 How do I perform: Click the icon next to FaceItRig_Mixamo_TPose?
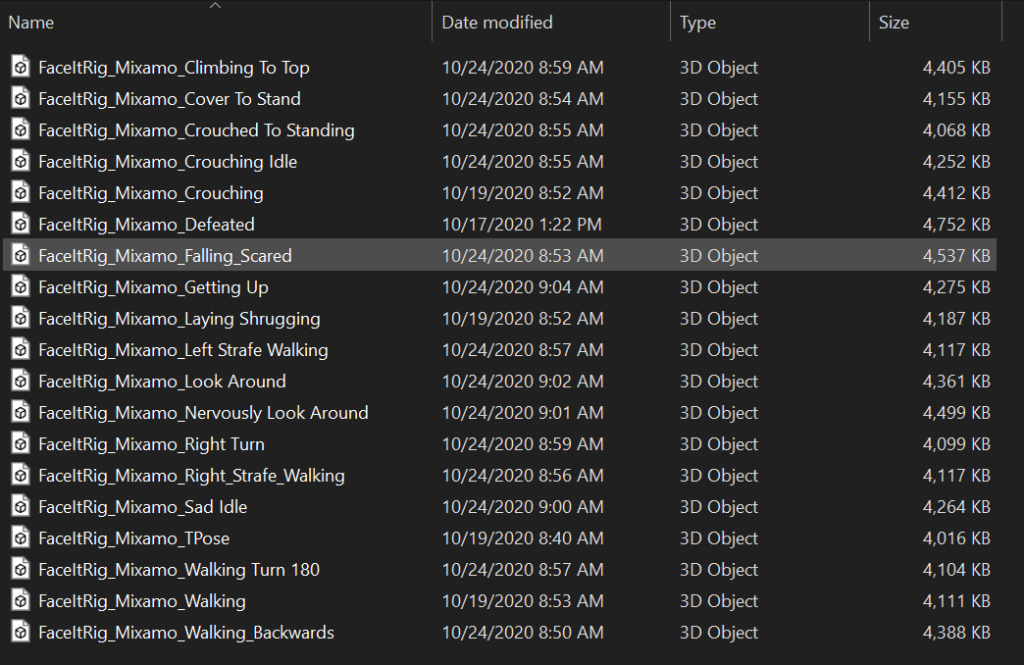pos(20,538)
